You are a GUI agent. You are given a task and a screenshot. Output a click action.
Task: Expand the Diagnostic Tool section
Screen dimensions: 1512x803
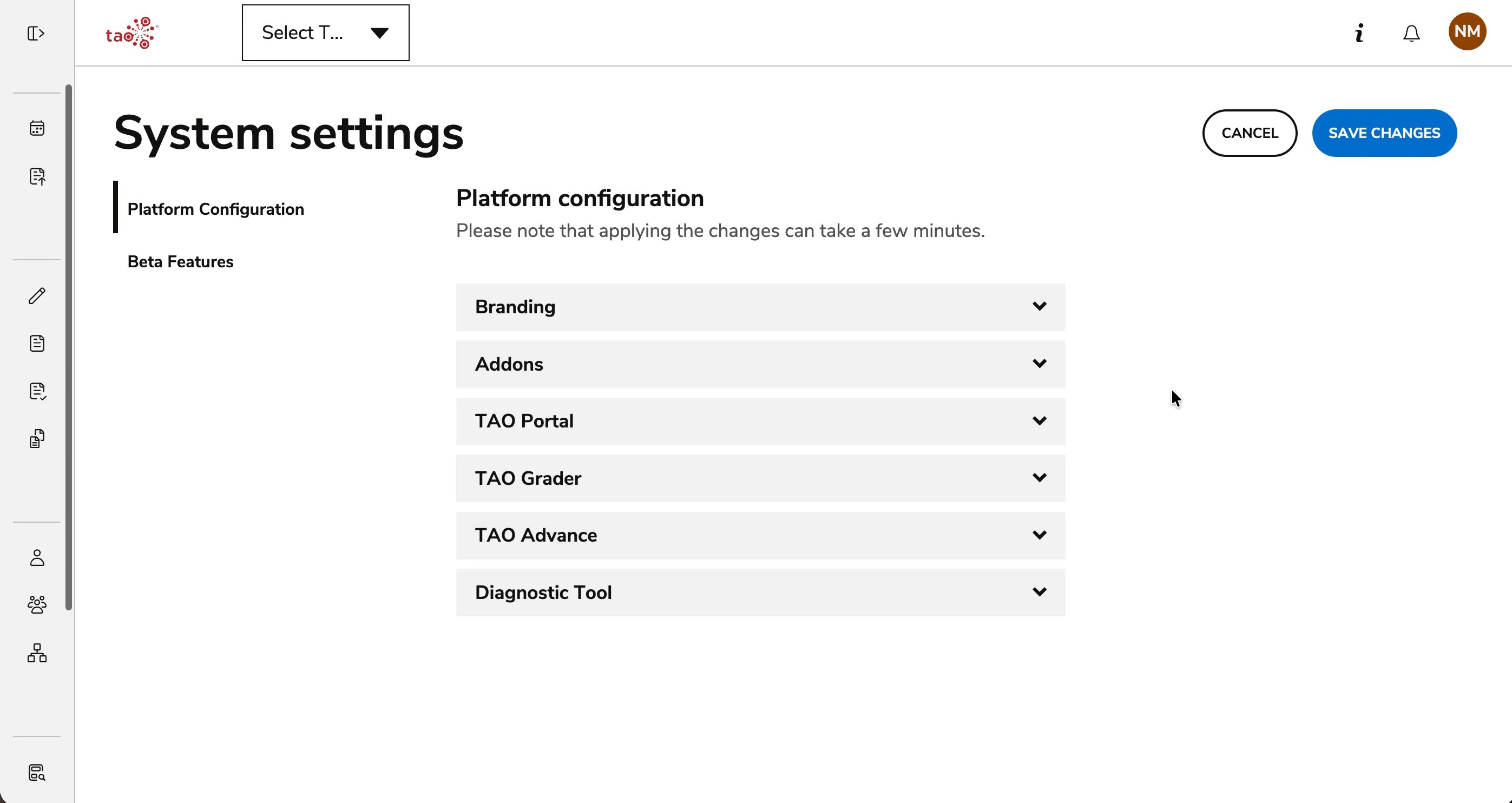click(760, 593)
